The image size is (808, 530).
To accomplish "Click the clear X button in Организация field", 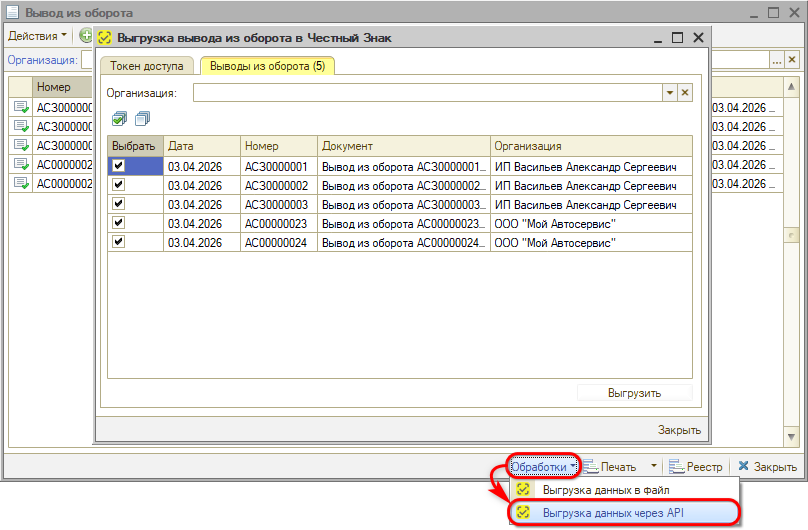I will point(685,93).
